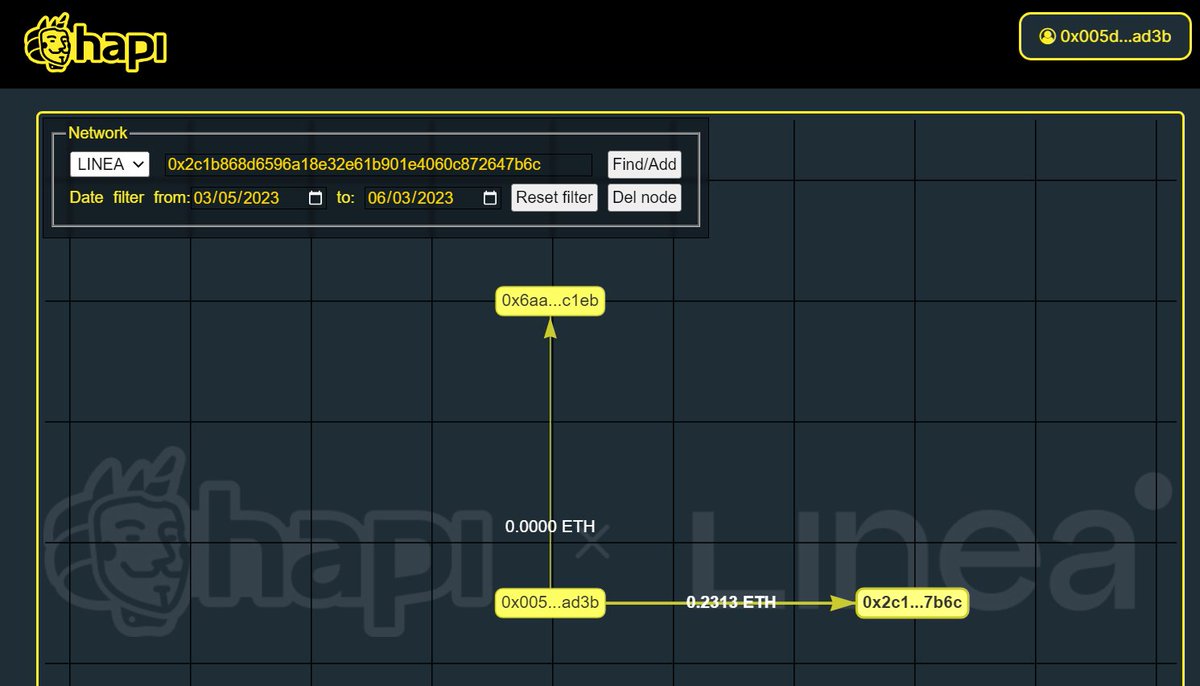Select the 0x2c1...7b6c node
Image resolution: width=1200 pixels, height=686 pixels.
click(911, 603)
